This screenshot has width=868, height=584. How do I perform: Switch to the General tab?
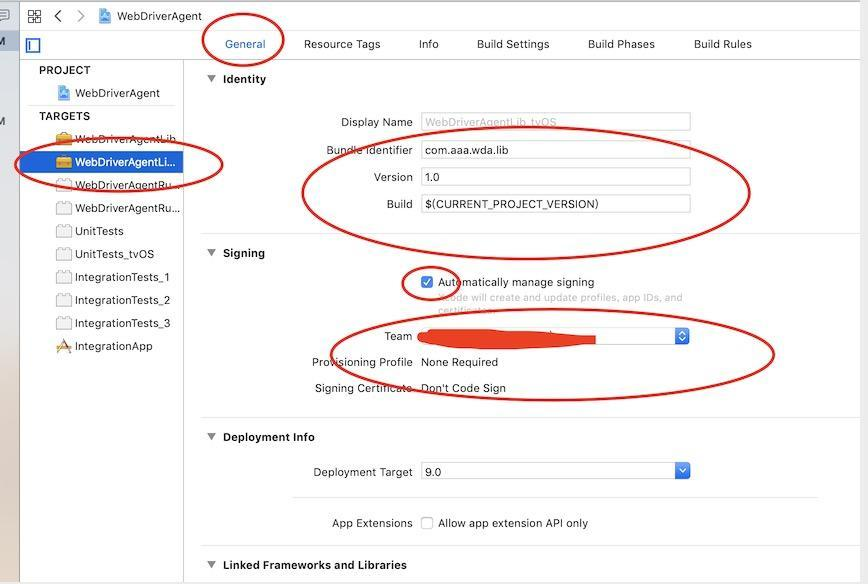(245, 44)
